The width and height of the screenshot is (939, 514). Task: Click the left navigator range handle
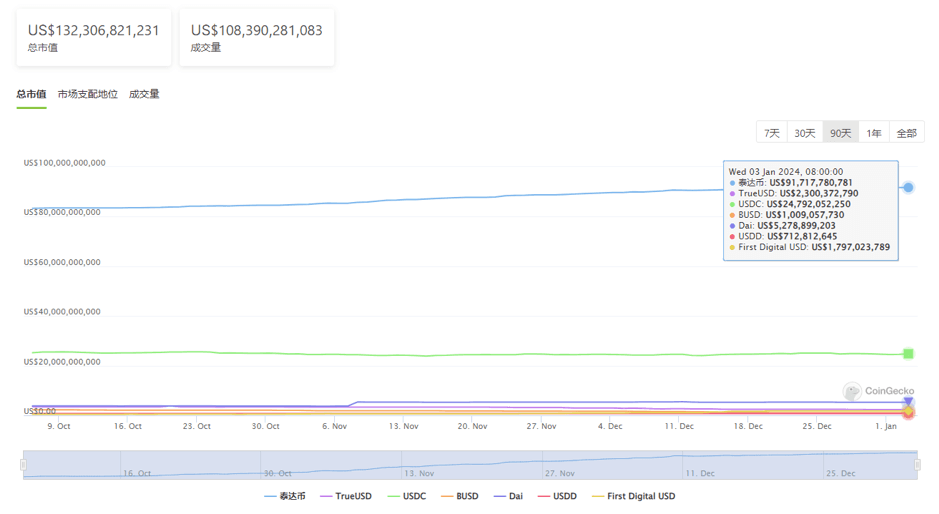23,465
